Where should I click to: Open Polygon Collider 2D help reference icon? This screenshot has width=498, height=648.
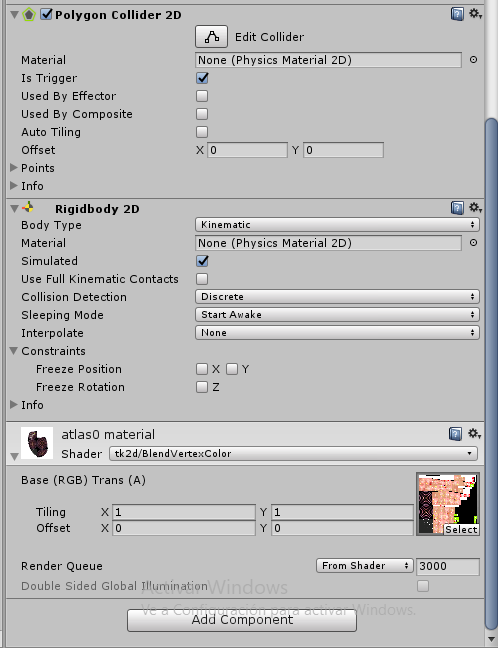457,14
